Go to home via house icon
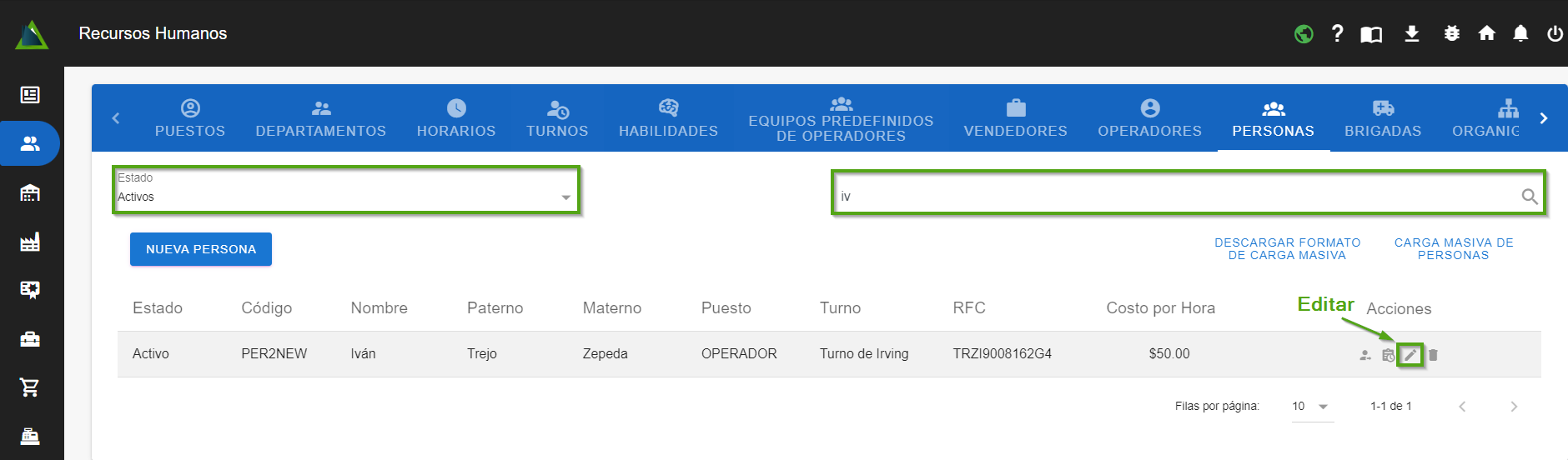1568x460 pixels. 1486,33
